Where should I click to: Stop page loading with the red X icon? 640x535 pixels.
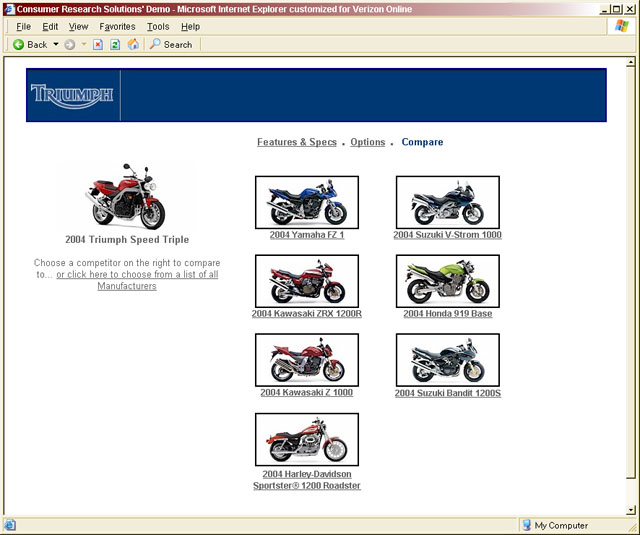tap(98, 44)
